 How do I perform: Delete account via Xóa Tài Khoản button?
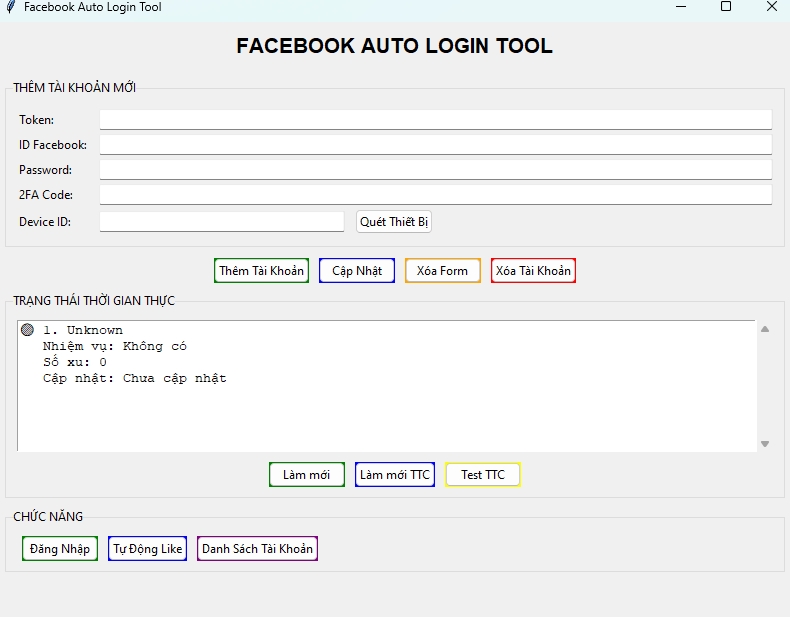click(x=533, y=270)
